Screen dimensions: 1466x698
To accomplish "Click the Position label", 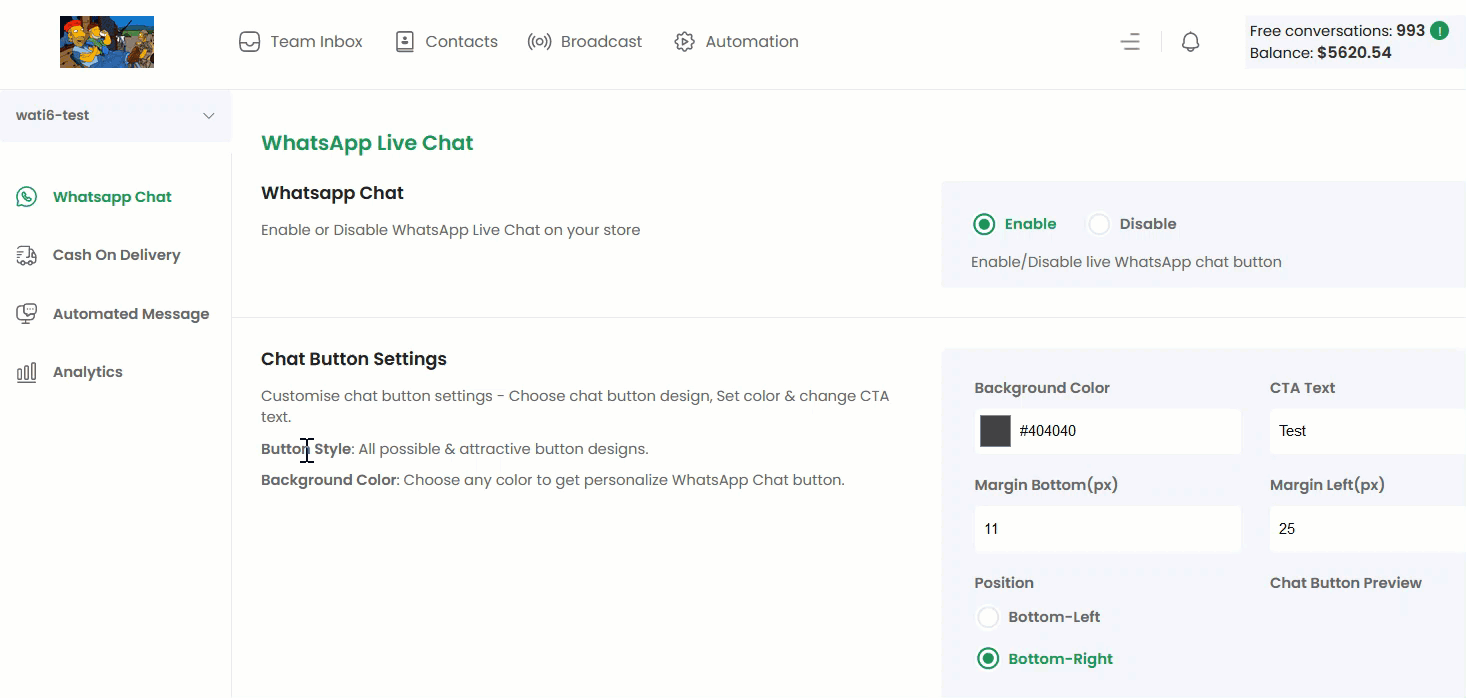I will click(x=1004, y=583).
